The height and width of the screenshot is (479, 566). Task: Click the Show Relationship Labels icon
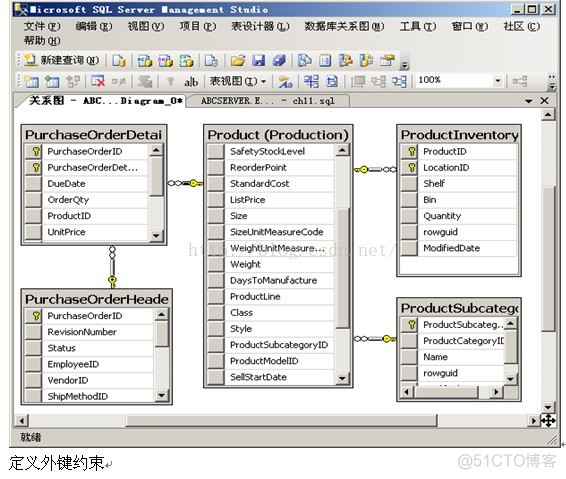(285, 82)
